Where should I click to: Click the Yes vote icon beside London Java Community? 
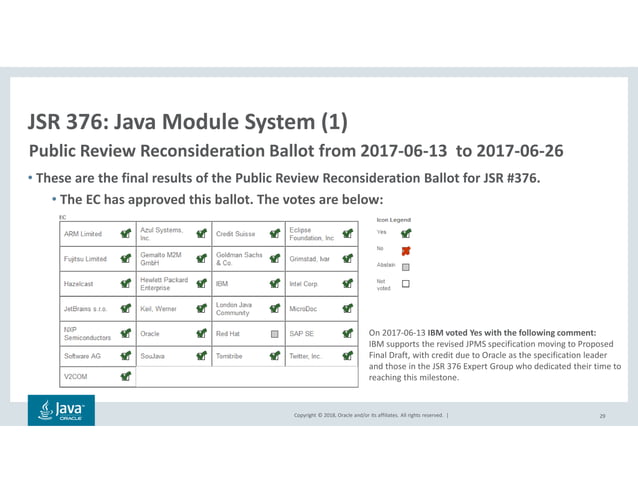coord(275,308)
